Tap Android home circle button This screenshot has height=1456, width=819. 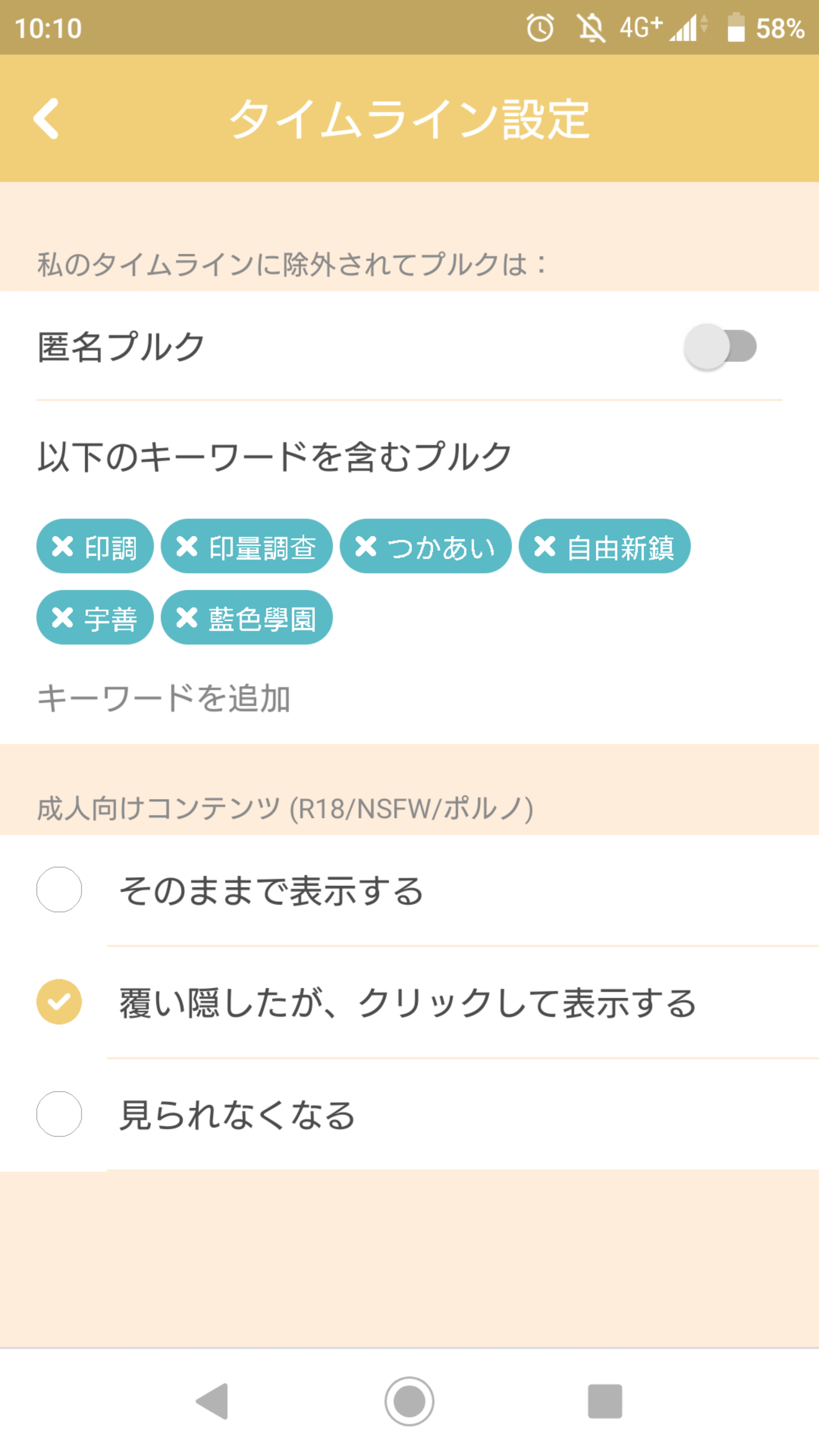pyautogui.click(x=409, y=1401)
